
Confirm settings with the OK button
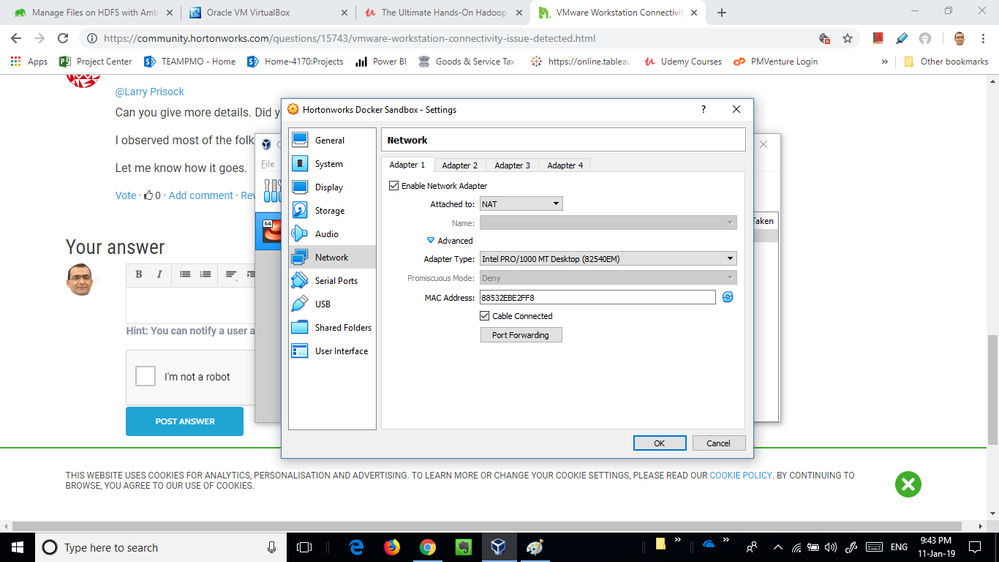(x=659, y=443)
